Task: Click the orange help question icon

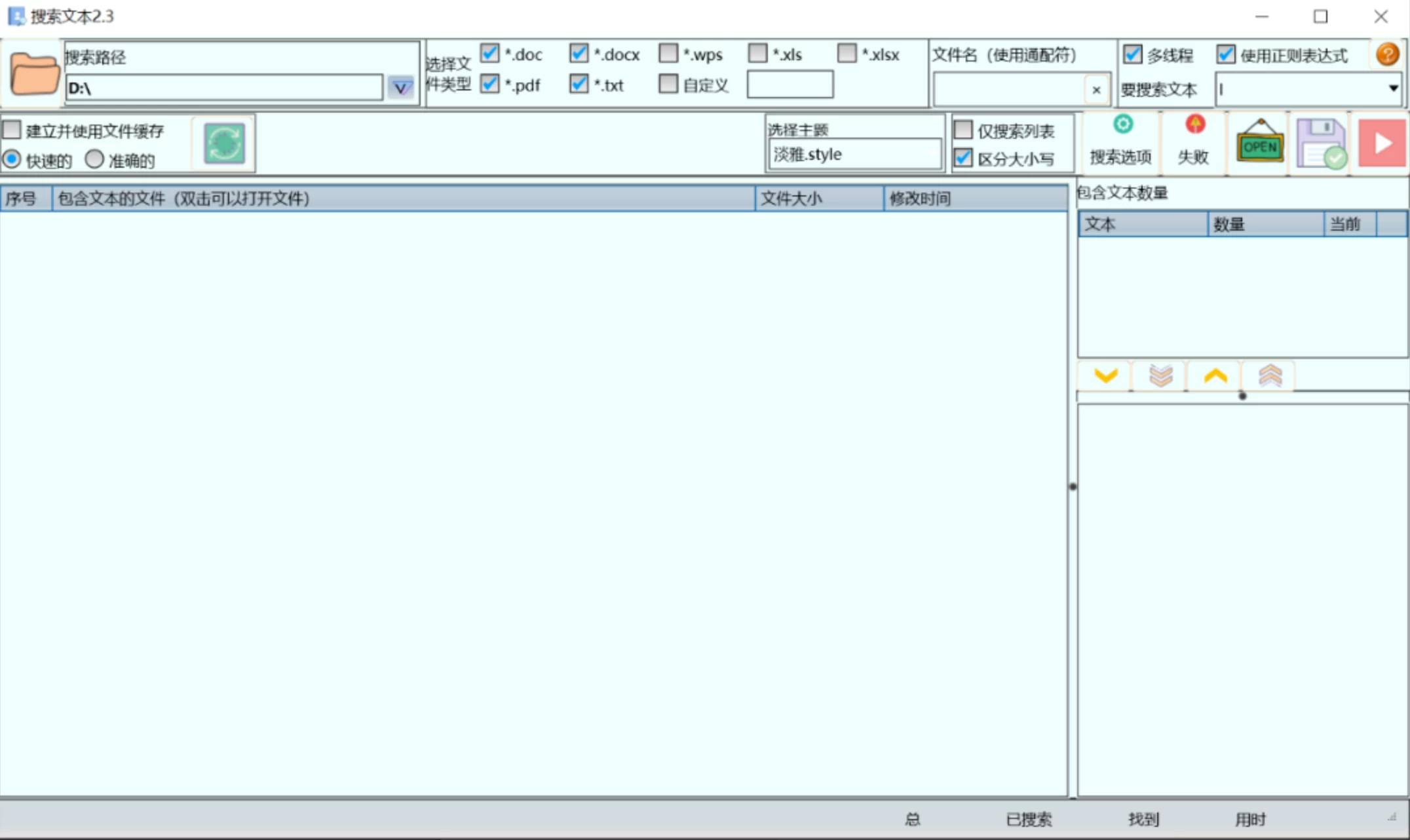Action: click(x=1387, y=54)
